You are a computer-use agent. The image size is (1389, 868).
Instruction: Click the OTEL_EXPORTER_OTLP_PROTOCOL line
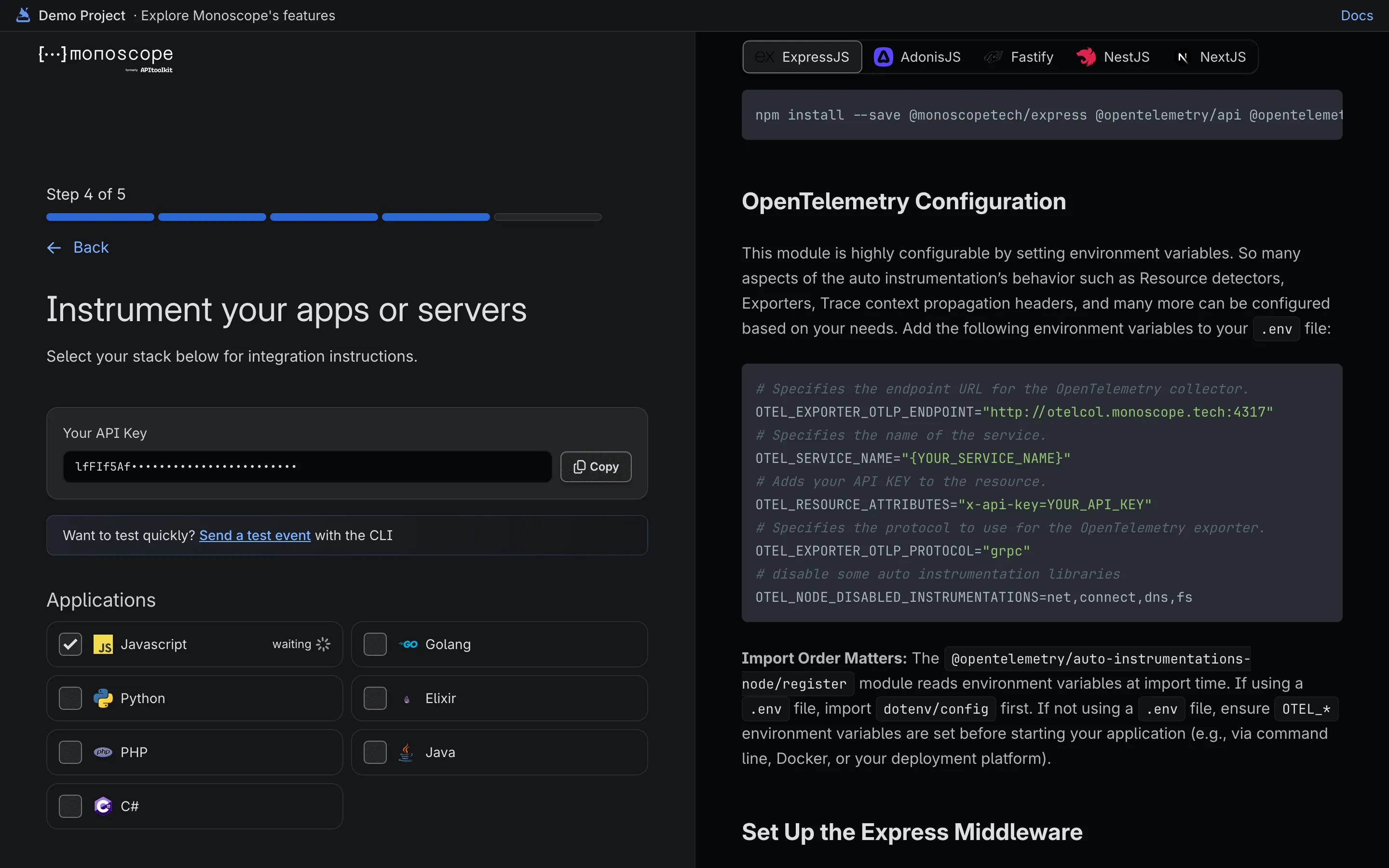point(893,551)
